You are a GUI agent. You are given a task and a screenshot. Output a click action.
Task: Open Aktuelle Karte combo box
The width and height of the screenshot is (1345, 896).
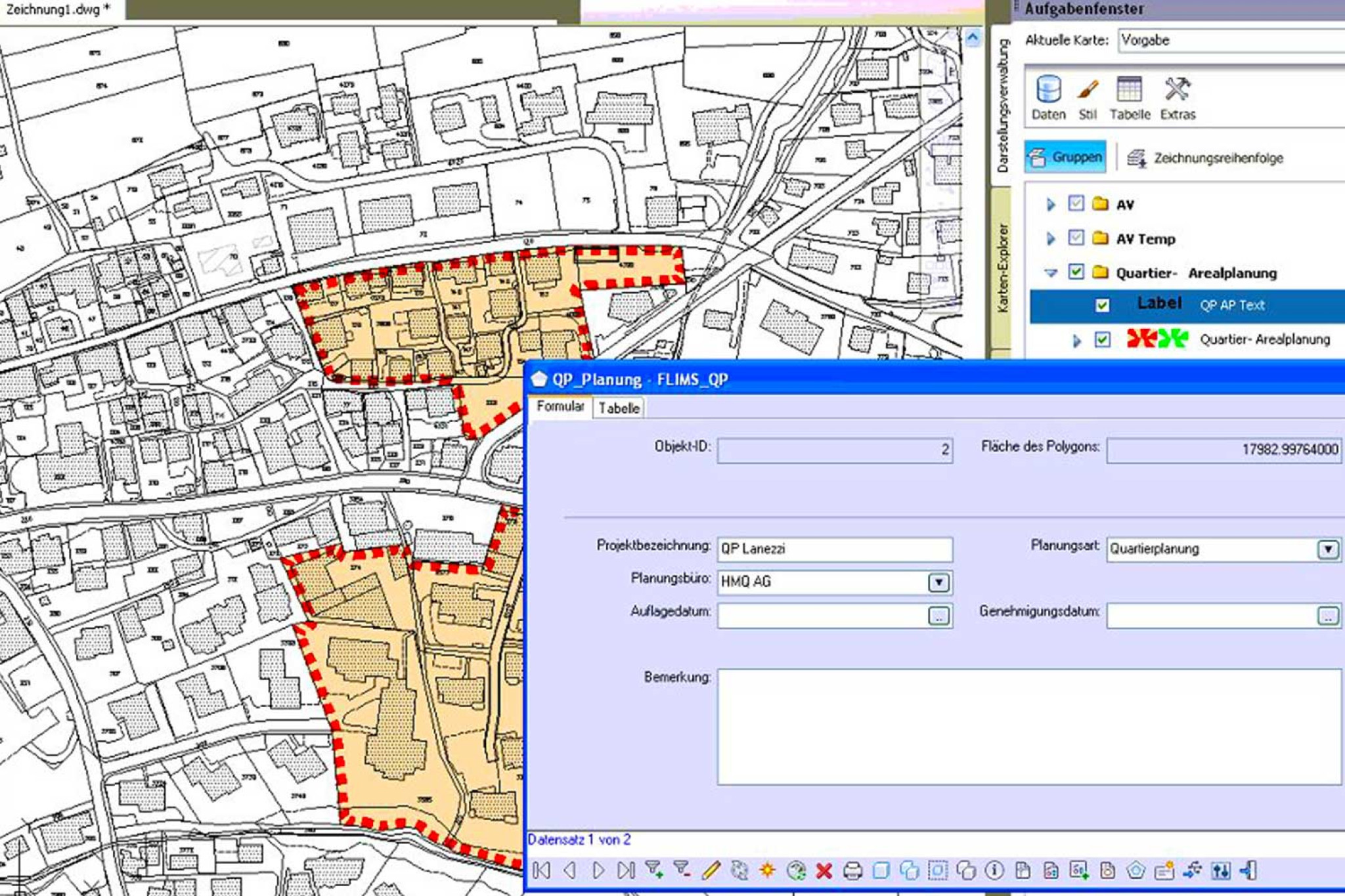click(1231, 40)
